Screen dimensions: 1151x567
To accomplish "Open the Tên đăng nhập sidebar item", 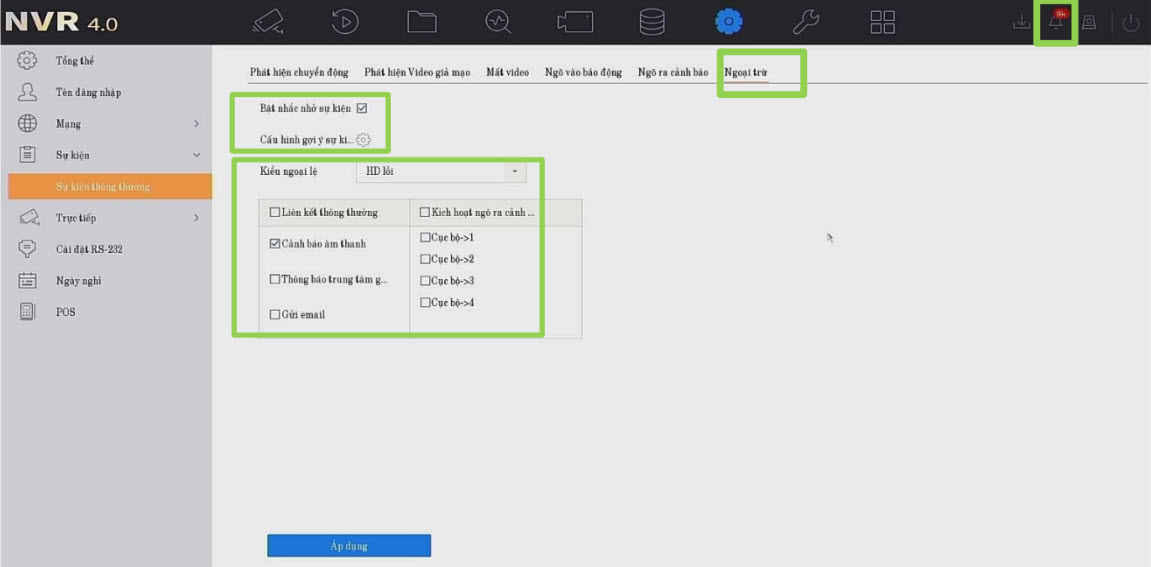I will pyautogui.click(x=88, y=93).
